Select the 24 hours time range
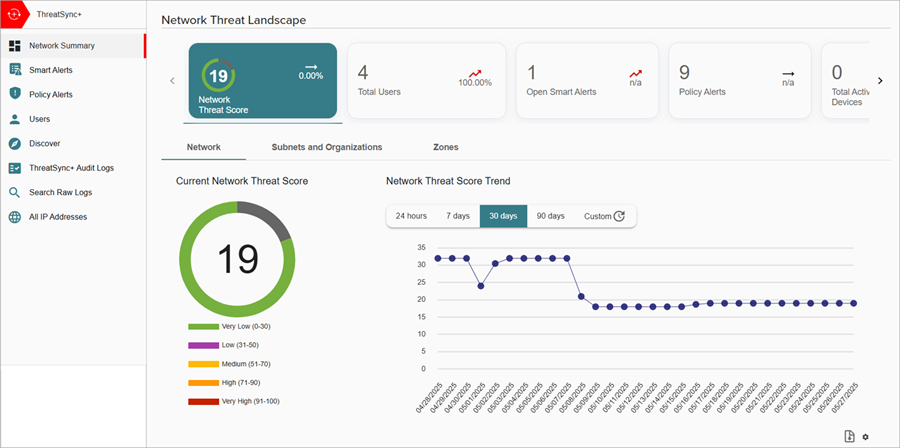 tap(411, 216)
